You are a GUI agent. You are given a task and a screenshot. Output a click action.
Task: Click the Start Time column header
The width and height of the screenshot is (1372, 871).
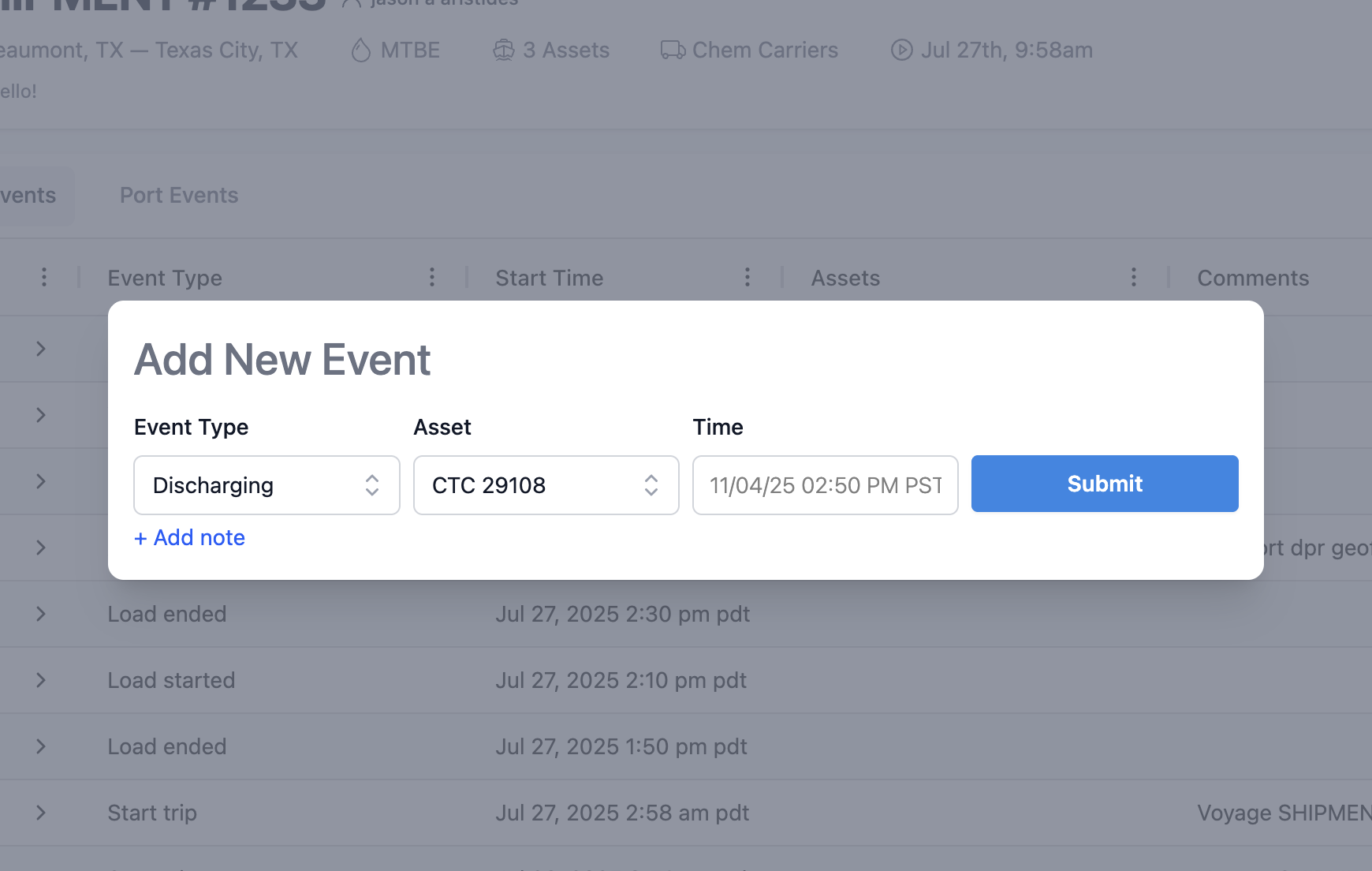click(x=550, y=278)
